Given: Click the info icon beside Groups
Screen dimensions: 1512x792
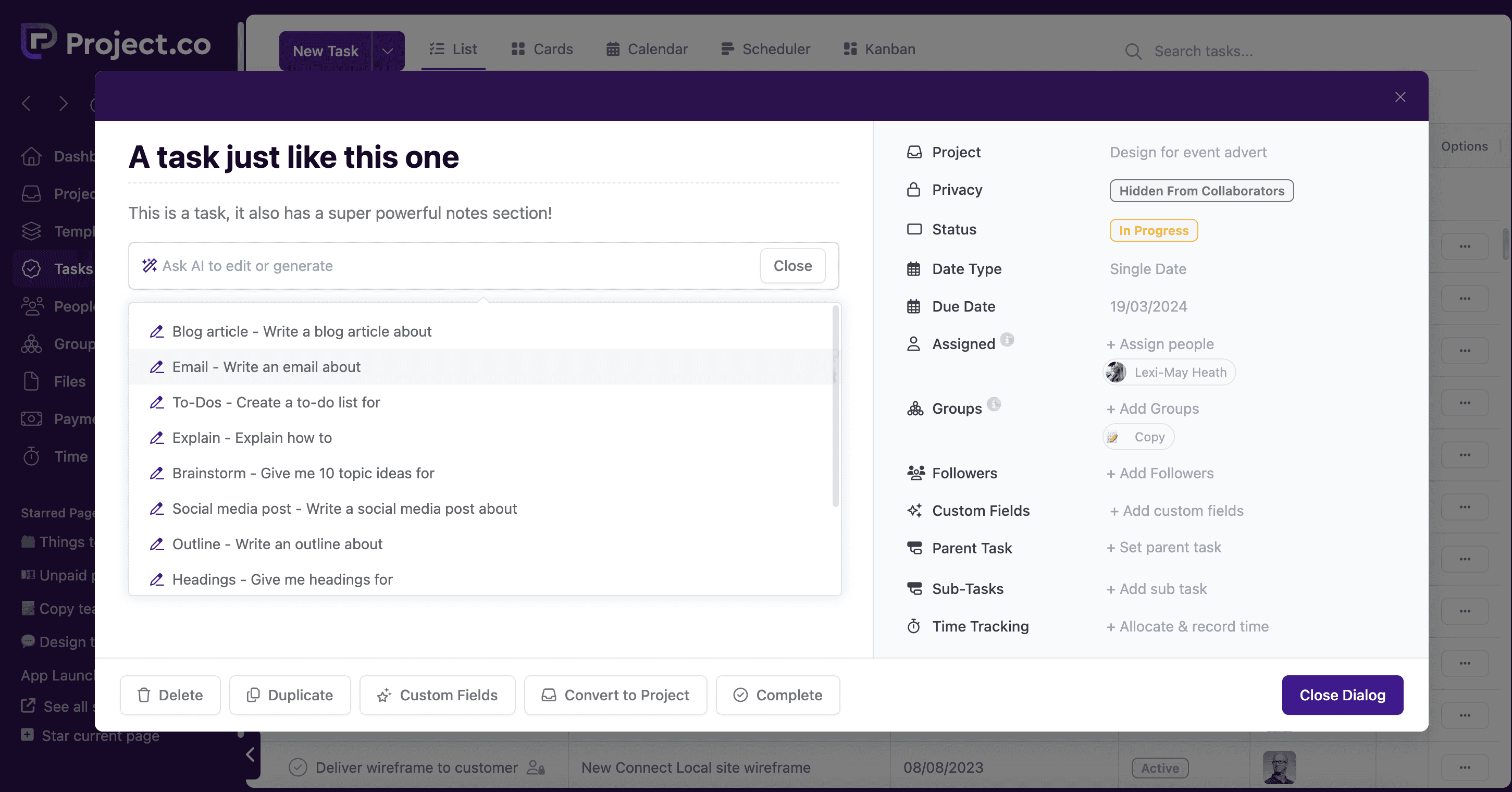Looking at the screenshot, I should (993, 404).
